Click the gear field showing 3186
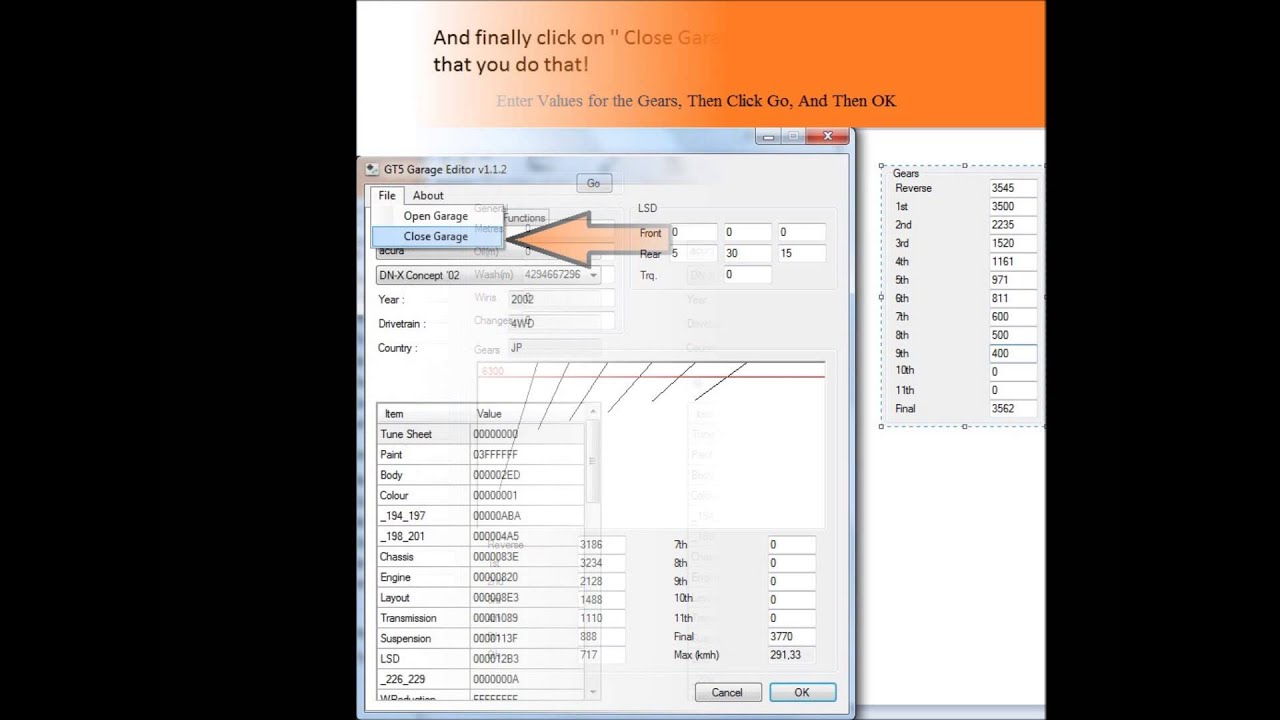This screenshot has width=1280, height=720. tap(602, 545)
